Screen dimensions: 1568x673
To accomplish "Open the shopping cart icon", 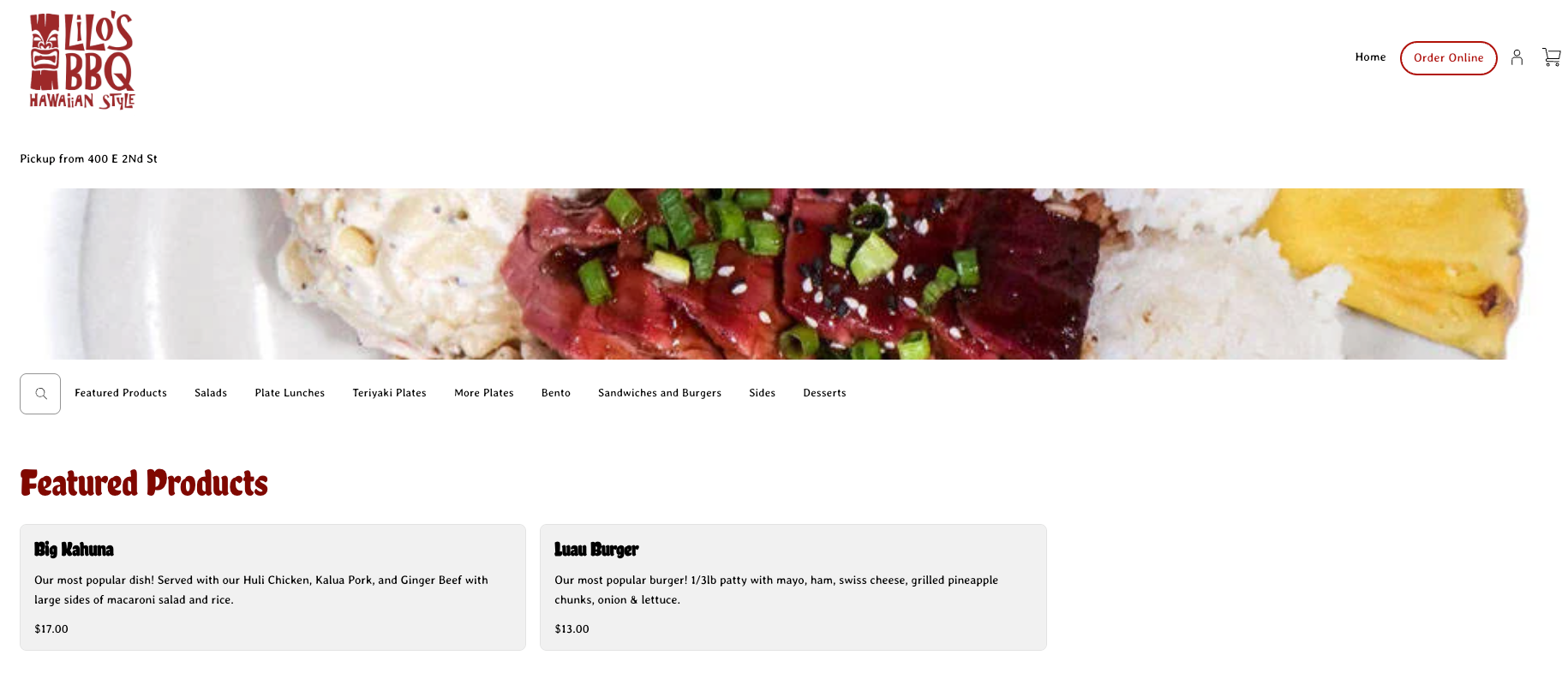I will coord(1551,57).
